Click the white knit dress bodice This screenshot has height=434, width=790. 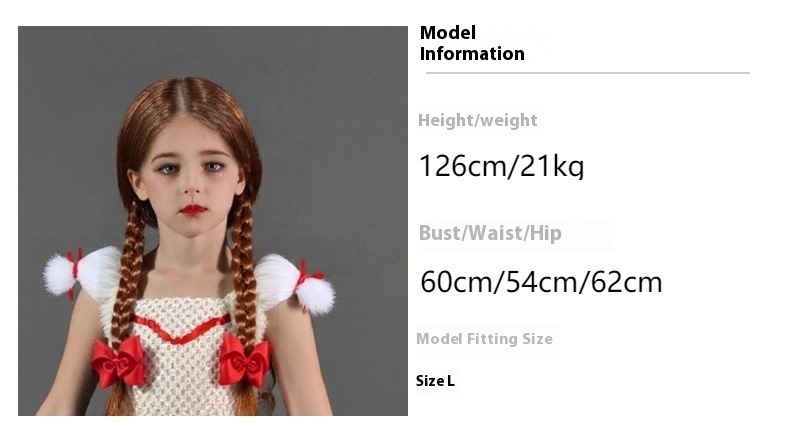(182, 368)
